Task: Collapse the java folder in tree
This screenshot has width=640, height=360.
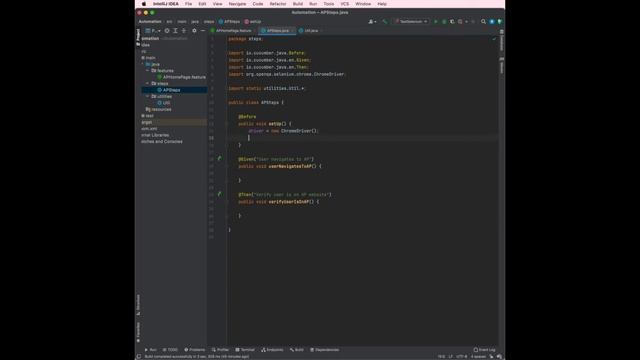Action: [143, 64]
